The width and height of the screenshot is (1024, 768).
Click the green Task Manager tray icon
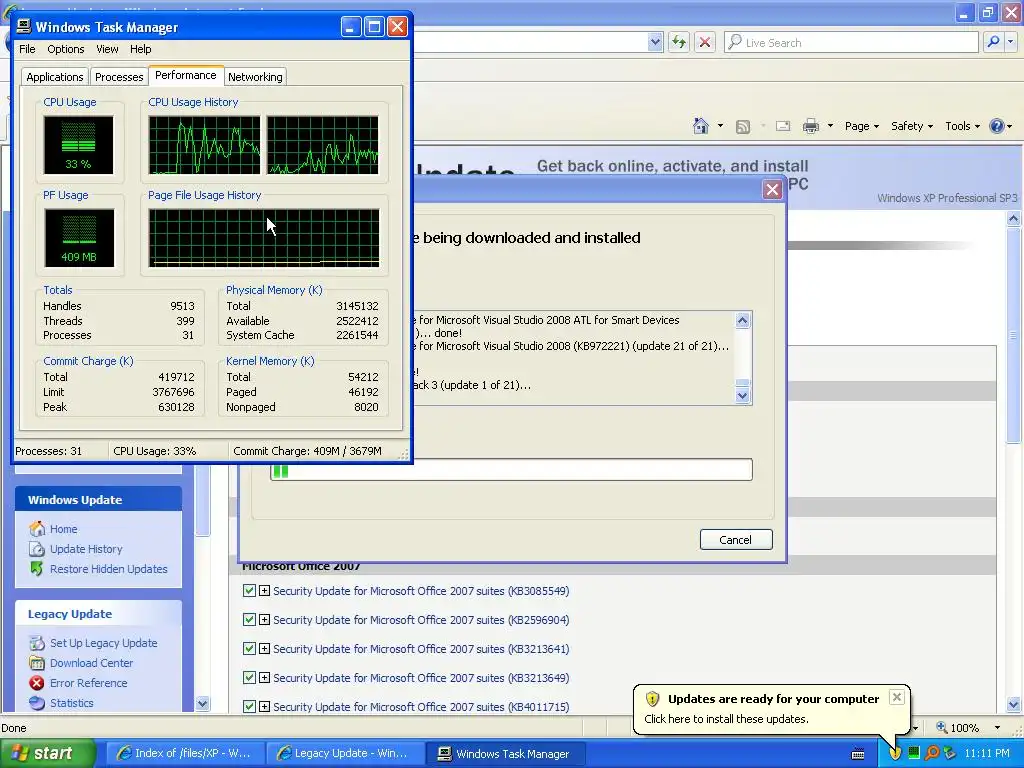[x=914, y=753]
